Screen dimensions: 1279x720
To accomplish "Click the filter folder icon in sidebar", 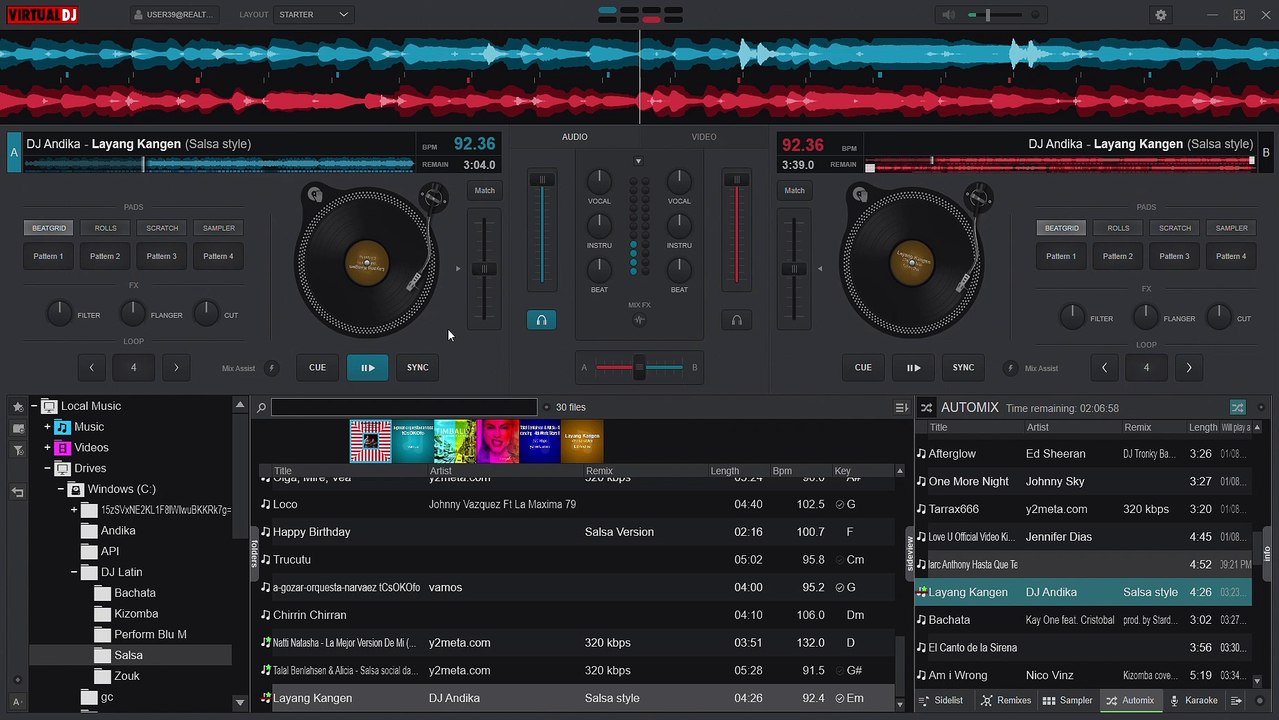I will coord(18,451).
